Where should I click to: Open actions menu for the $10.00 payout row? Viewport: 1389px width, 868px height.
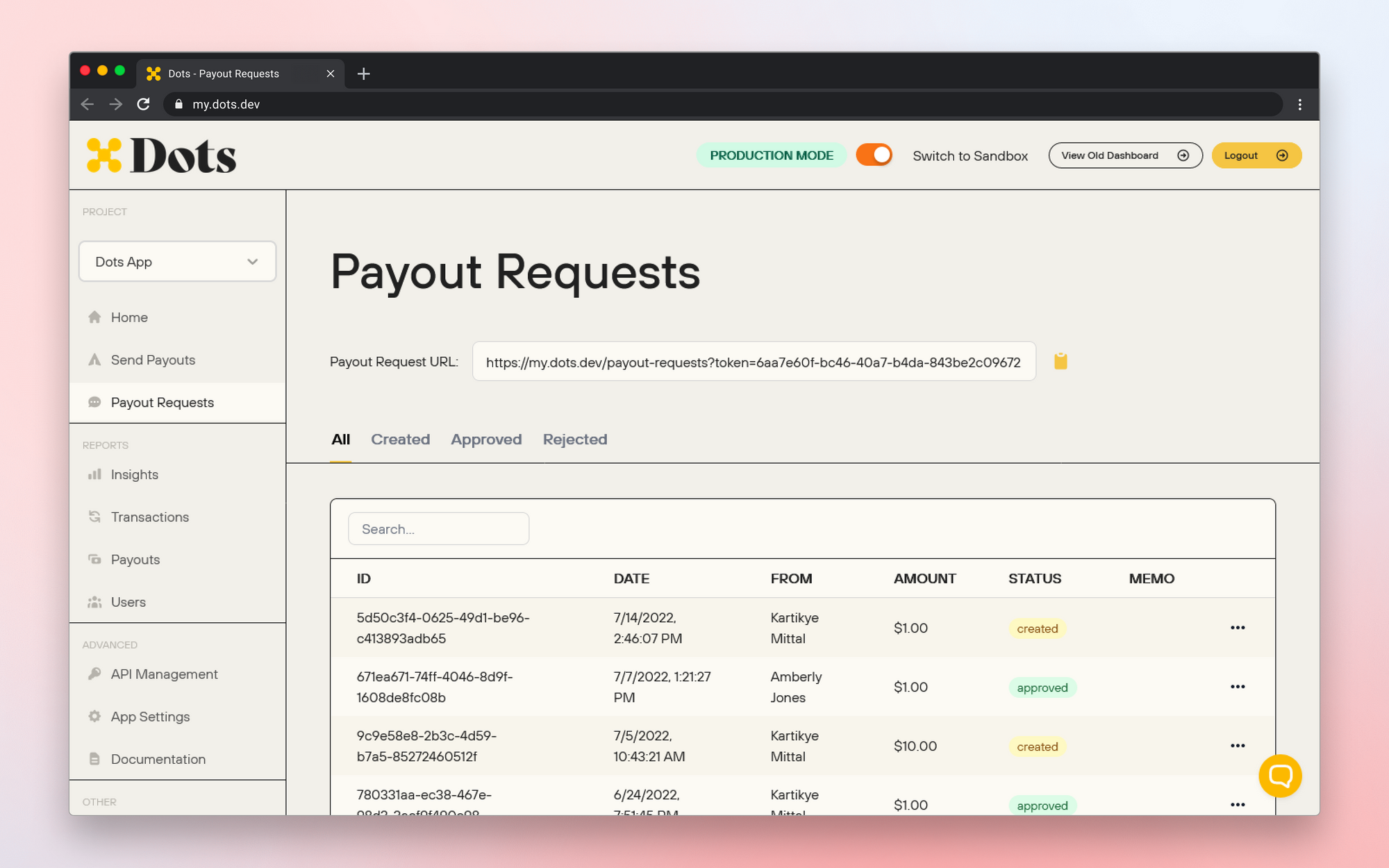(1238, 745)
